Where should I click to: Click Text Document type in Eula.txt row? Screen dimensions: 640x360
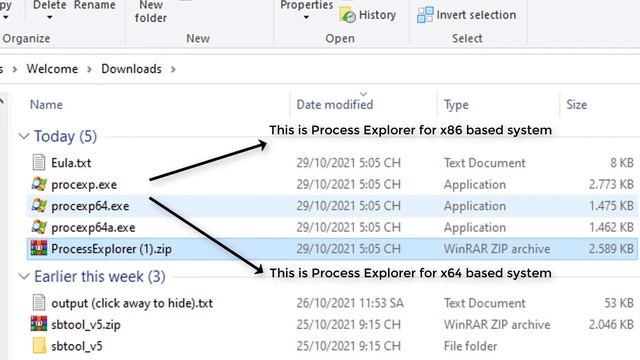484,163
